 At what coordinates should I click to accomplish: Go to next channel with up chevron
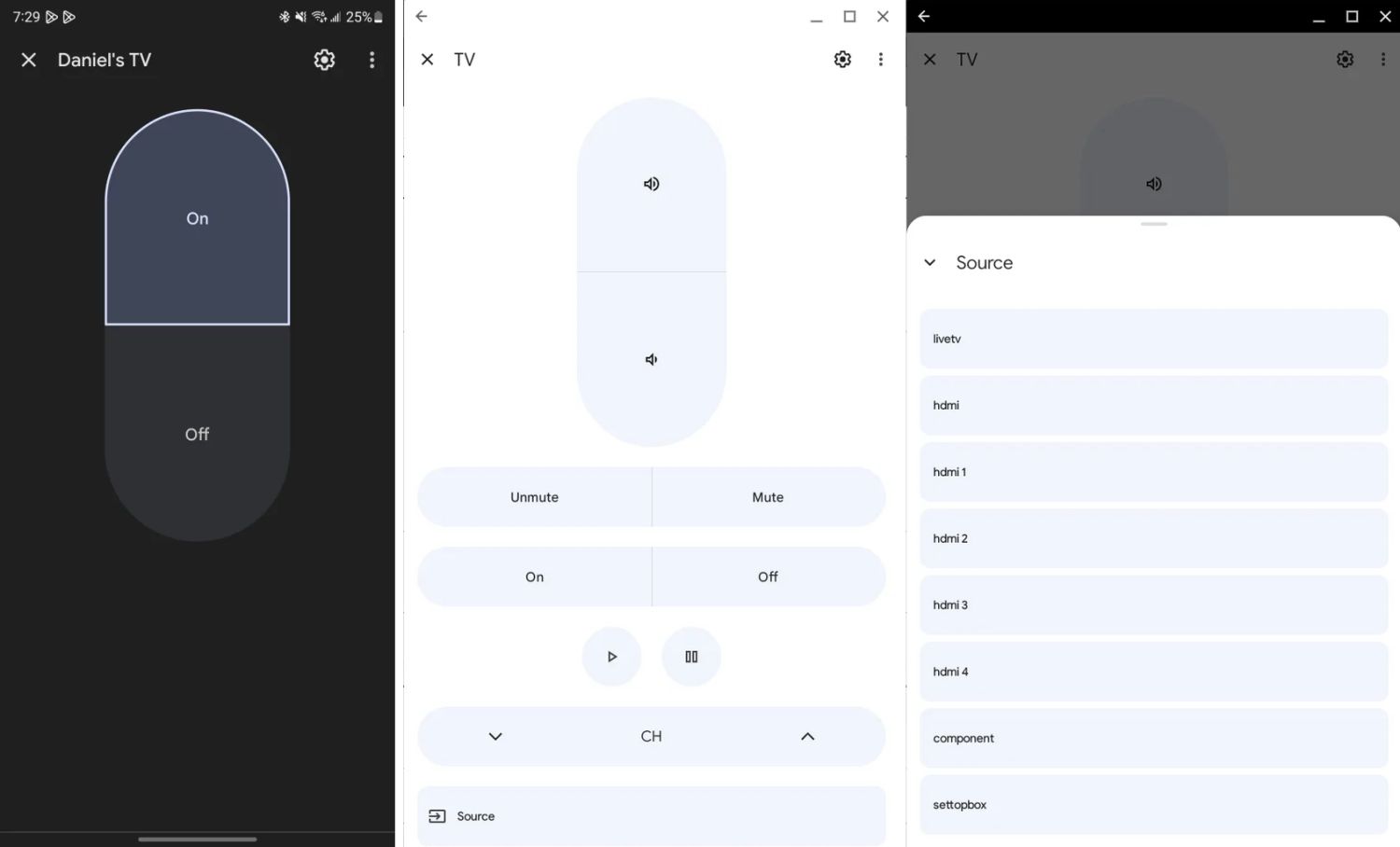coord(807,737)
